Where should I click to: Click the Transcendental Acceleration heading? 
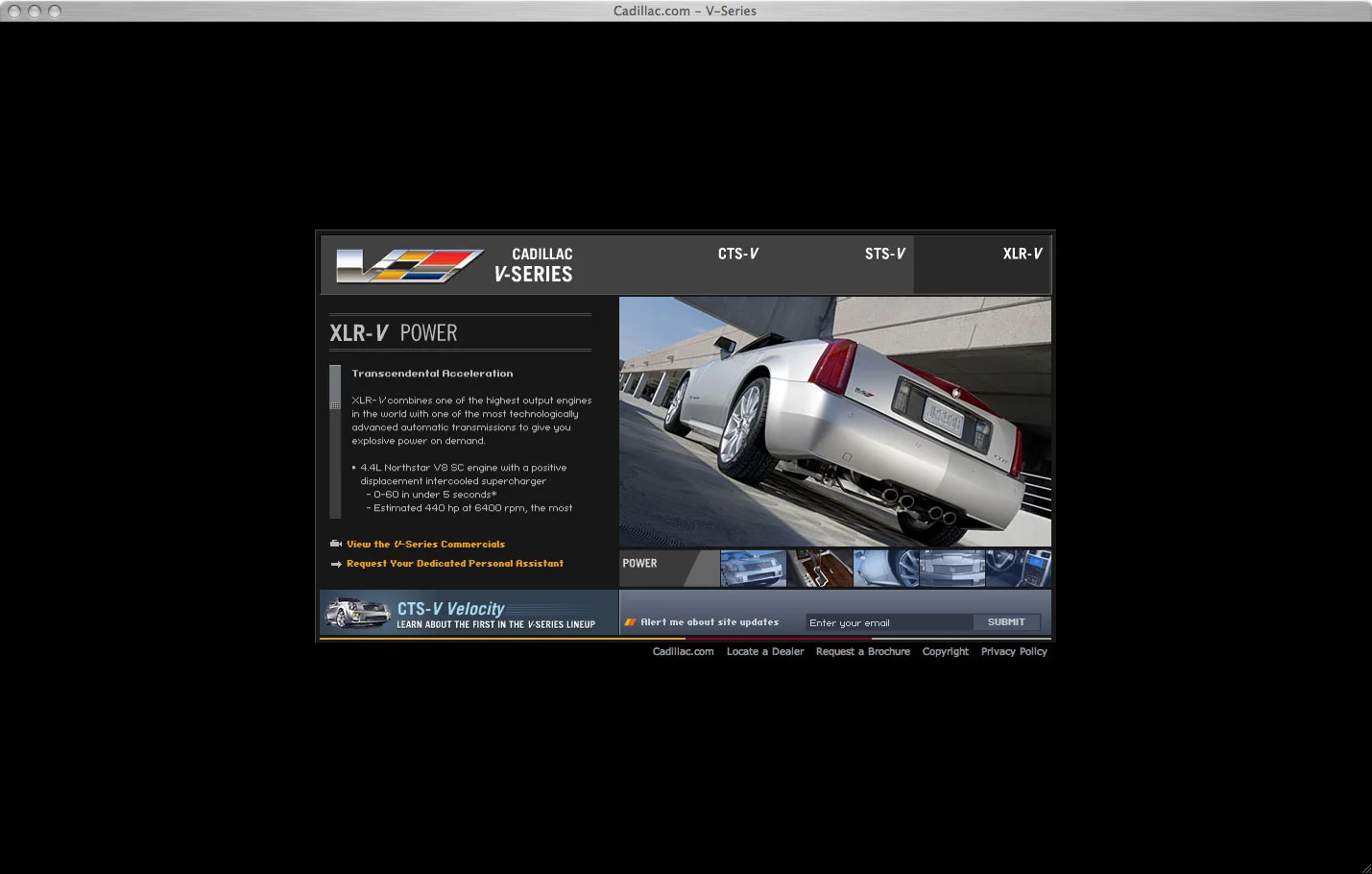click(432, 374)
